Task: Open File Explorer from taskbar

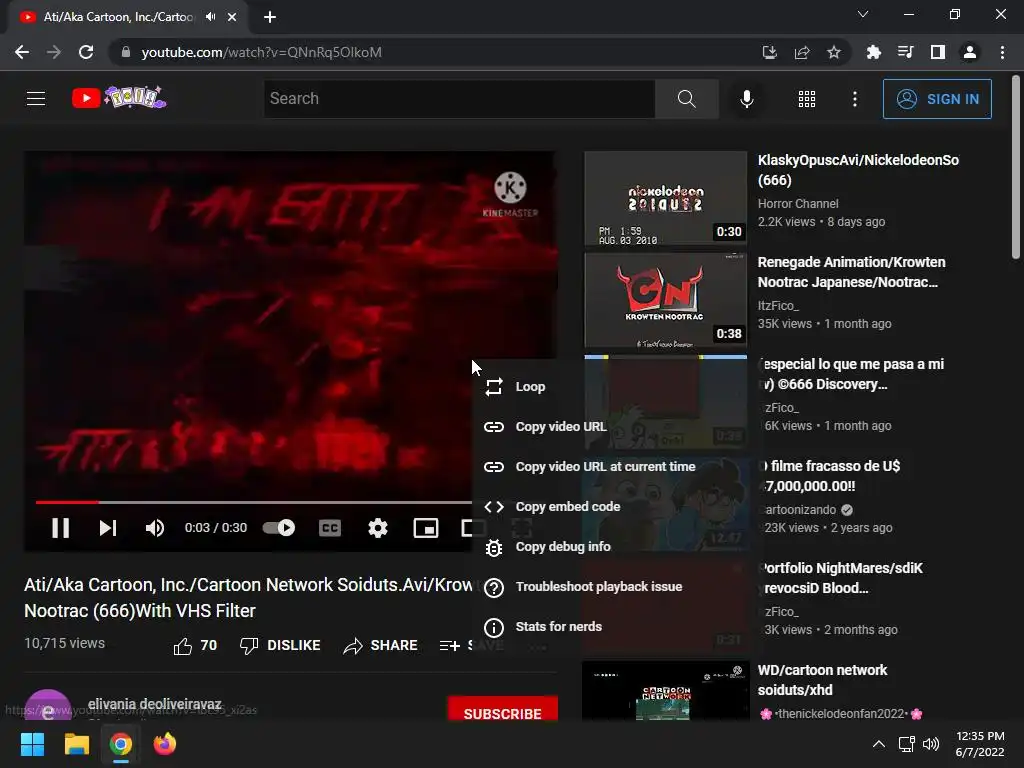Action: (x=76, y=744)
